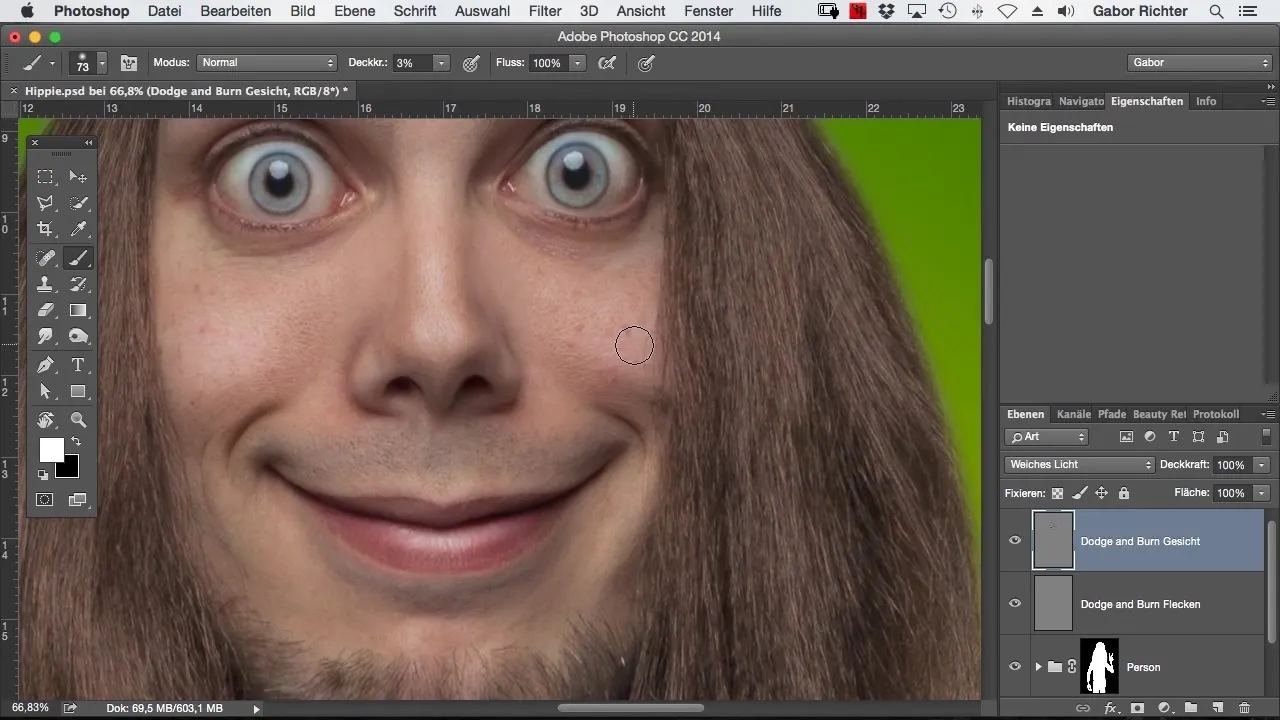Expand the Person layer group

click(1038, 667)
